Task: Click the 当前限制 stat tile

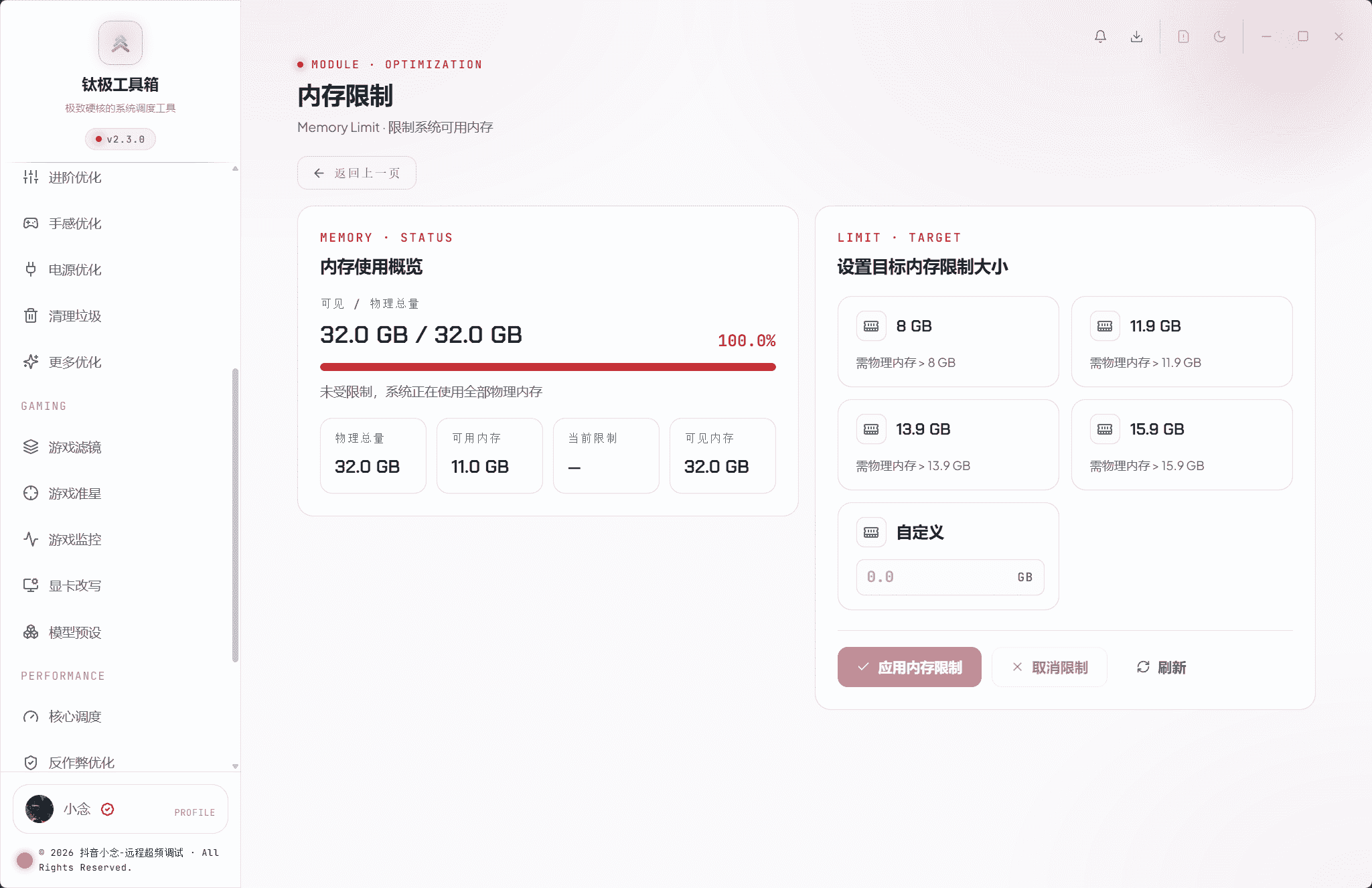Action: 606,456
